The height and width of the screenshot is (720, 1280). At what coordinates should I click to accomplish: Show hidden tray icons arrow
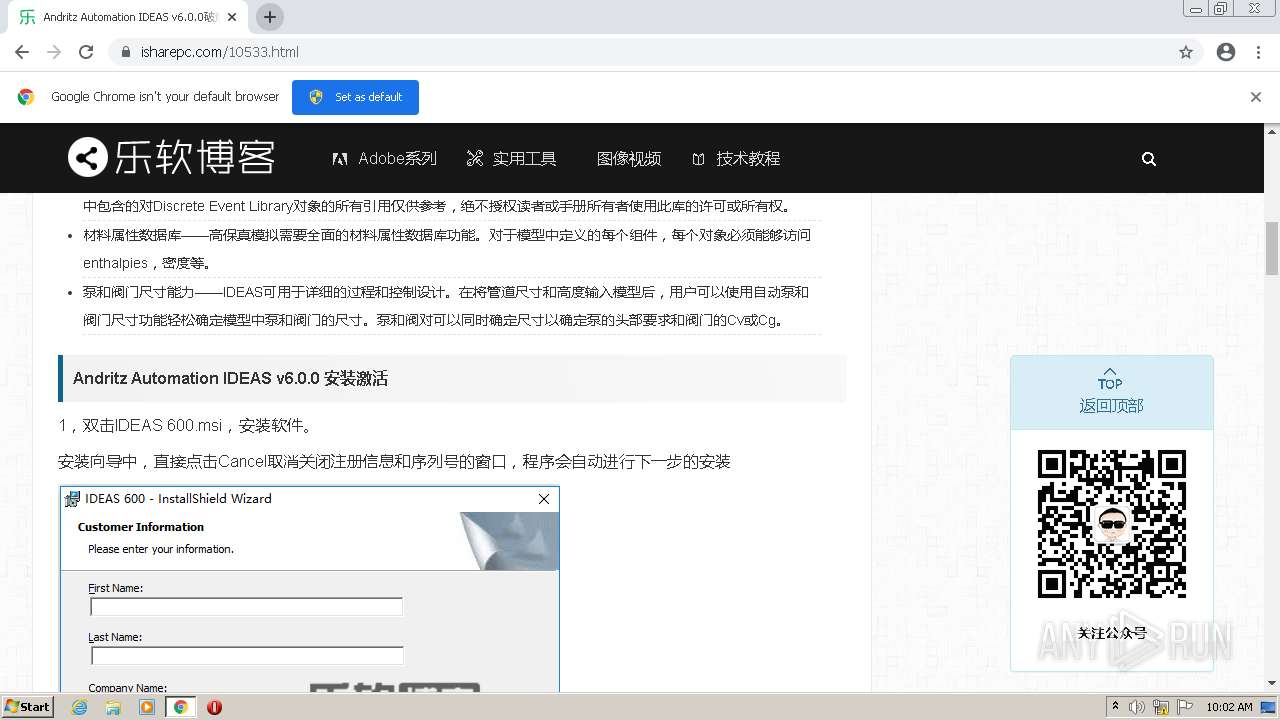[x=1116, y=706]
